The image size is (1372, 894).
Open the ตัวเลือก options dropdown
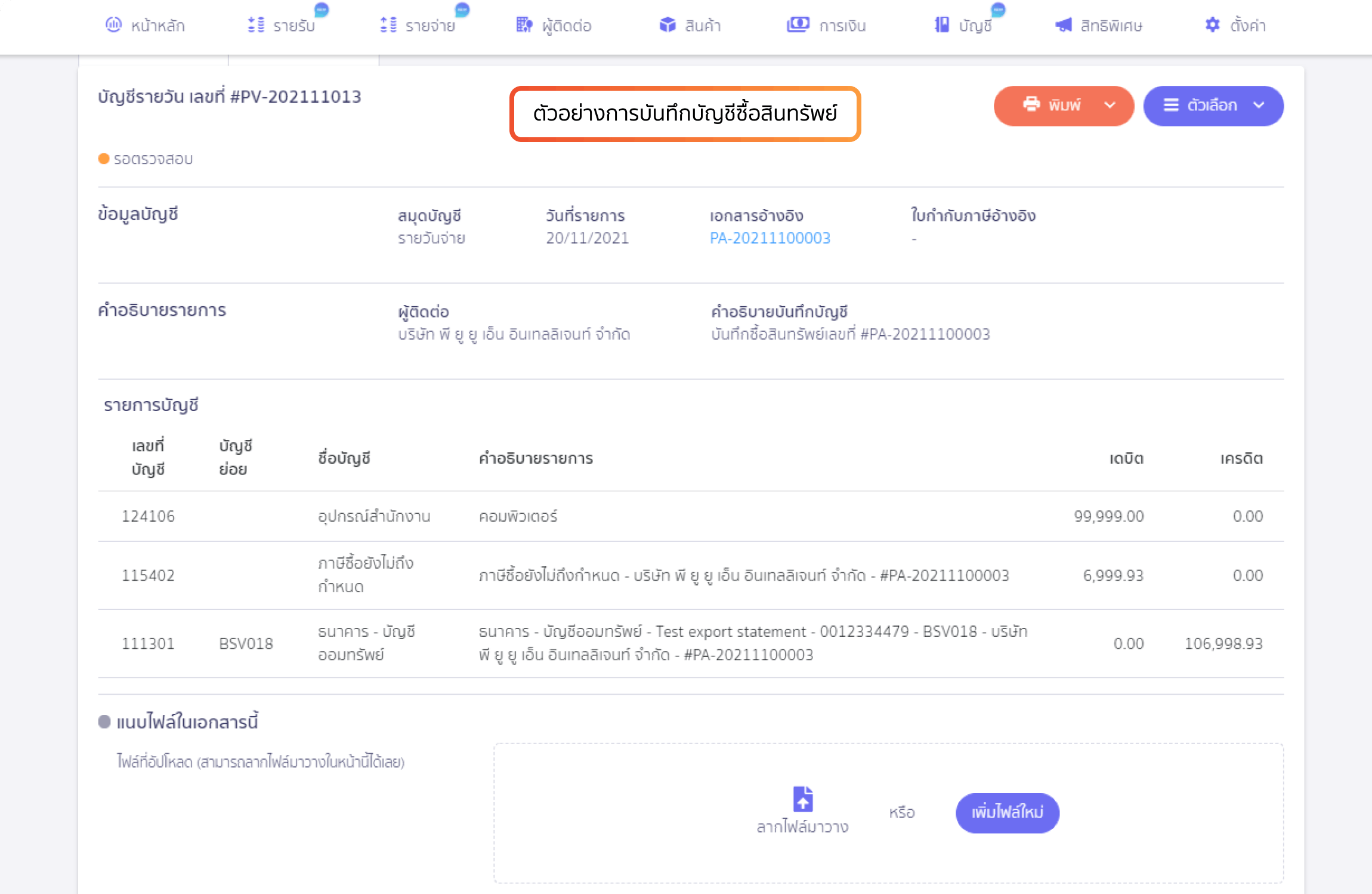[1213, 106]
